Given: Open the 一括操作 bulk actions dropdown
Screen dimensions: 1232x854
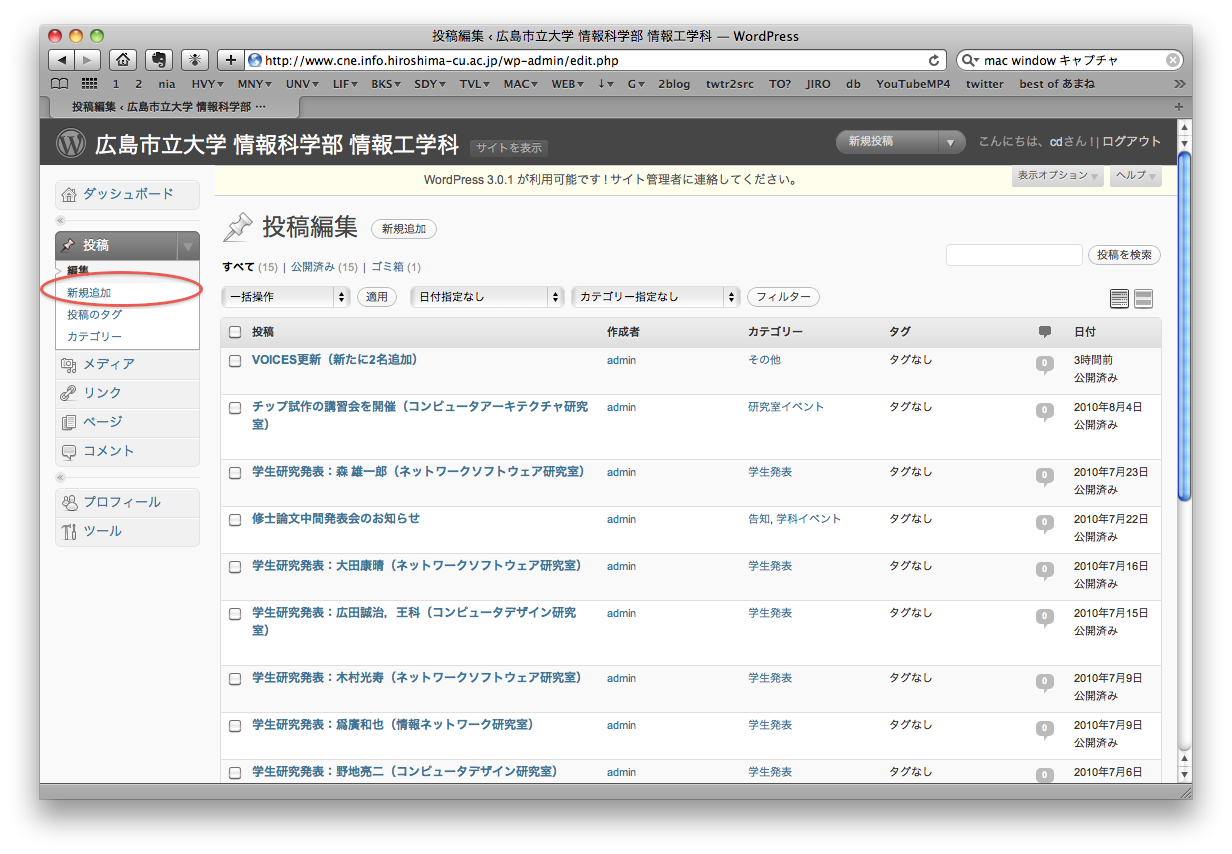Looking at the screenshot, I should click(285, 297).
